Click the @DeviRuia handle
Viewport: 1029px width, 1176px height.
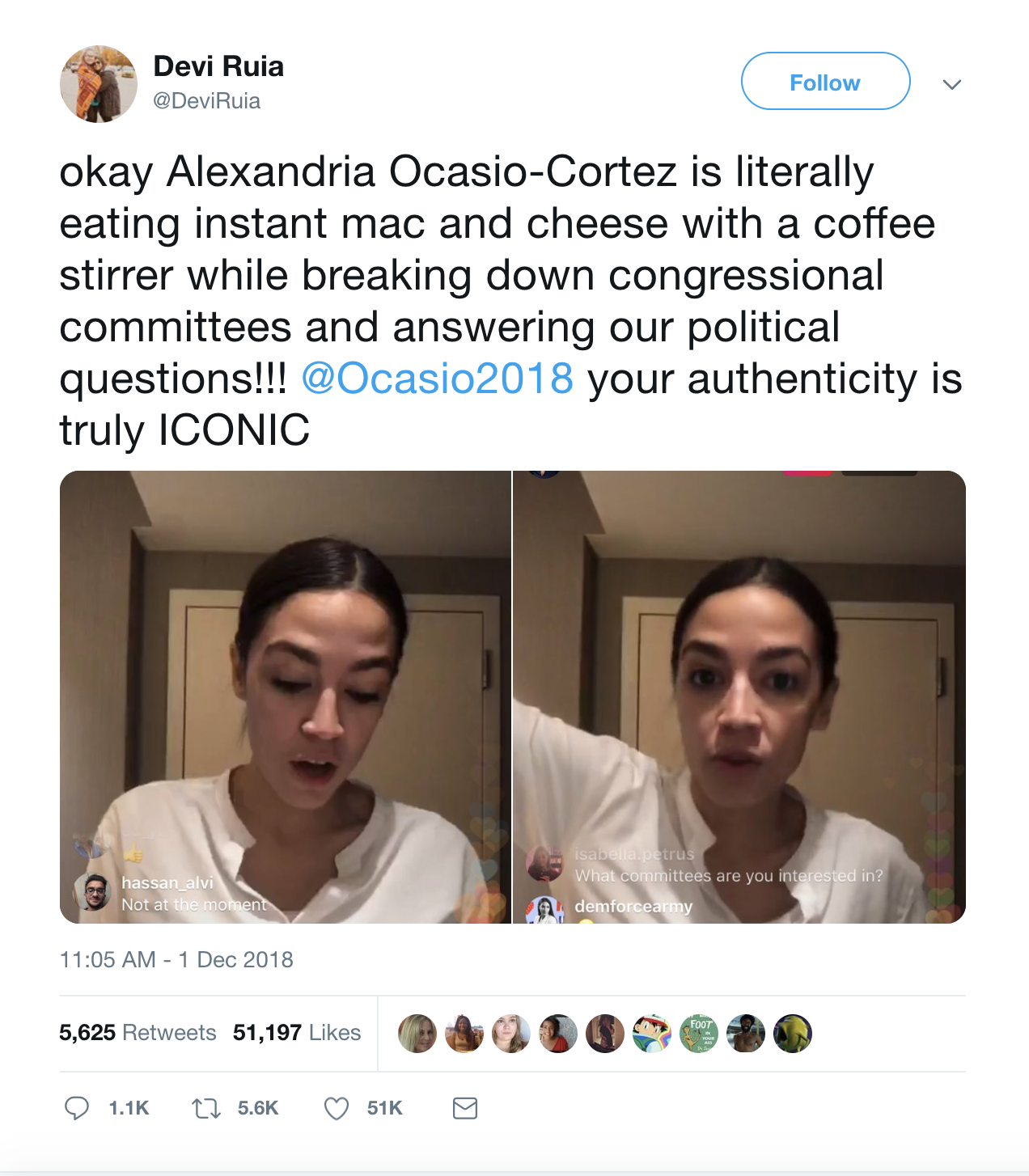point(206,101)
